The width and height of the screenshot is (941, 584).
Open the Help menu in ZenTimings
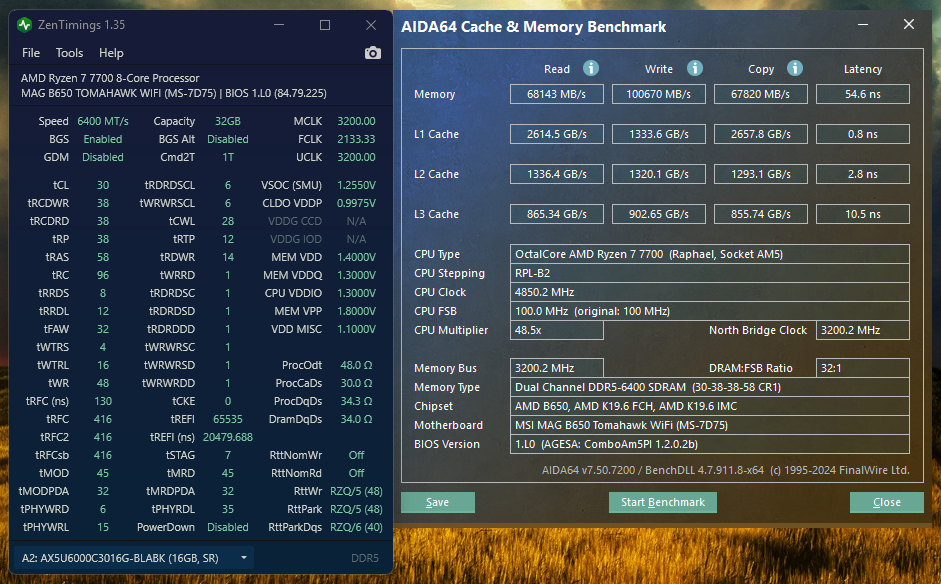(x=111, y=53)
